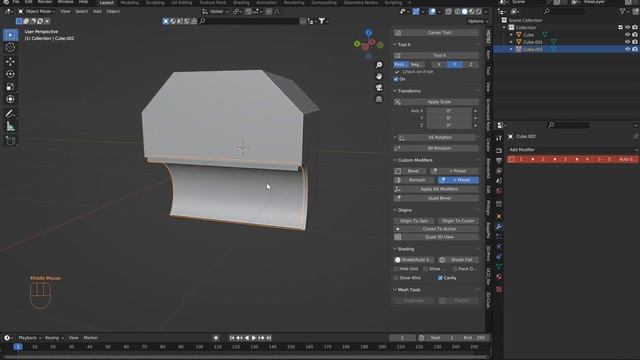Open the viewport Add menu
The image size is (640, 360).
(x=97, y=11)
